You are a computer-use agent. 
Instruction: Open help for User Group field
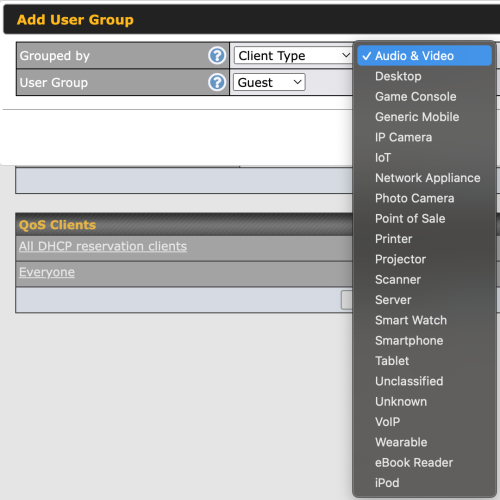(217, 82)
